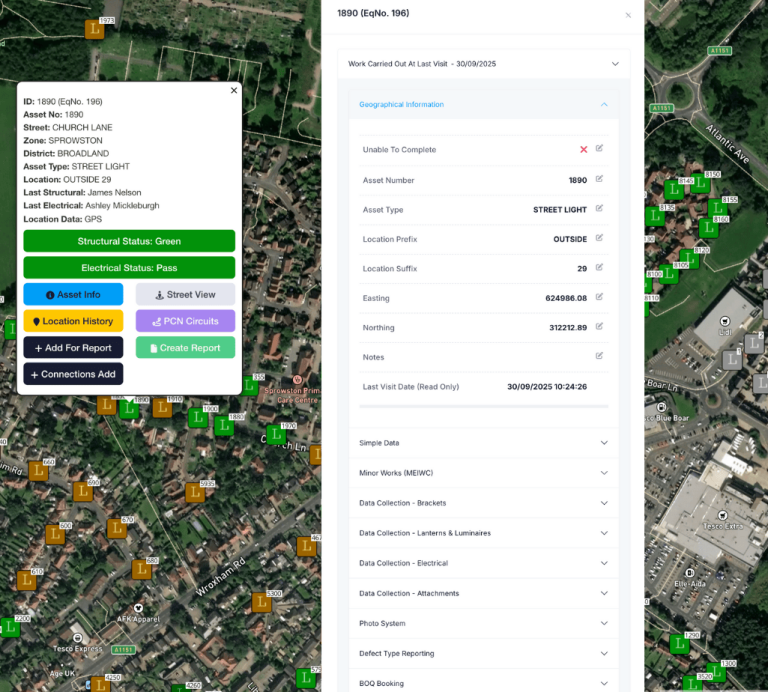The height and width of the screenshot is (692, 768).
Task: Click street light marker 5935 on map
Action: [194, 492]
